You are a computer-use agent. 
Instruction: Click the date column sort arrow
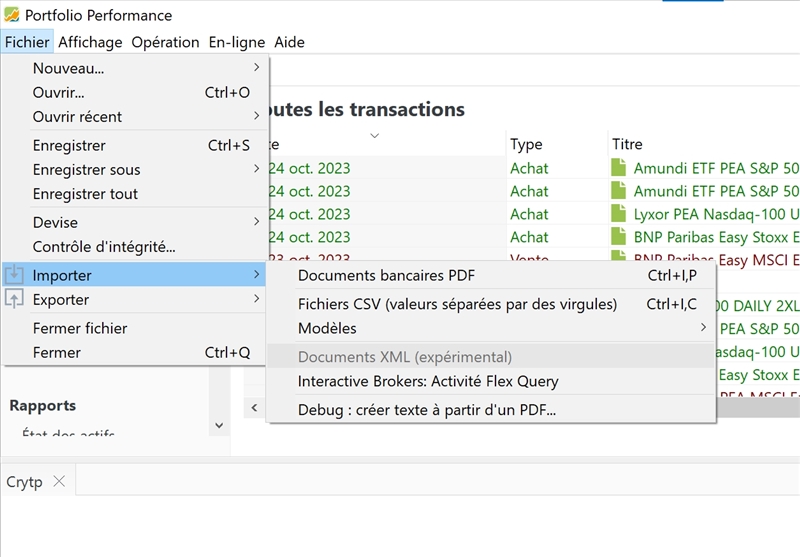[374, 136]
